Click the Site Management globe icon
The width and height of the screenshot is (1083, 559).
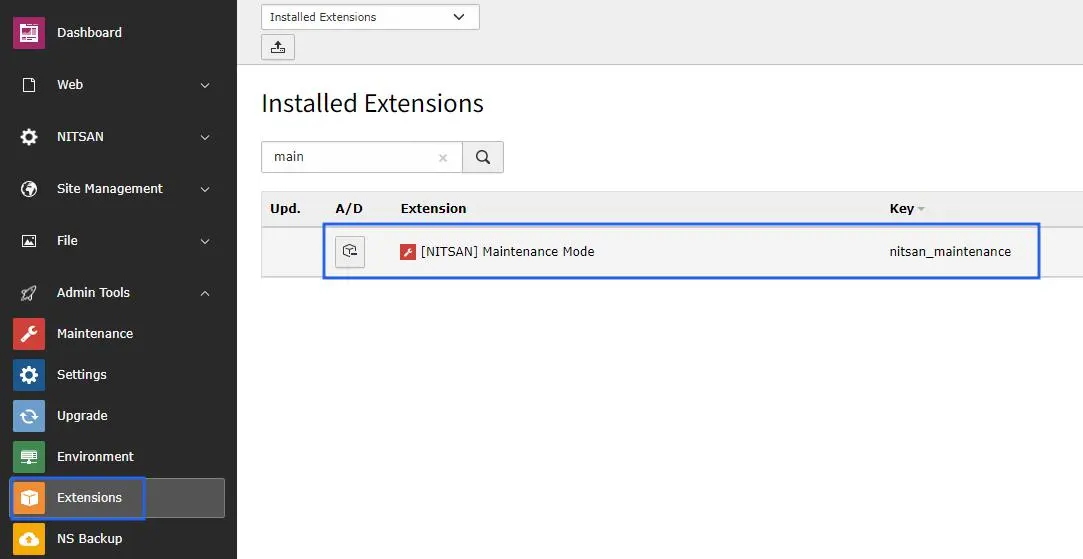tap(29, 189)
